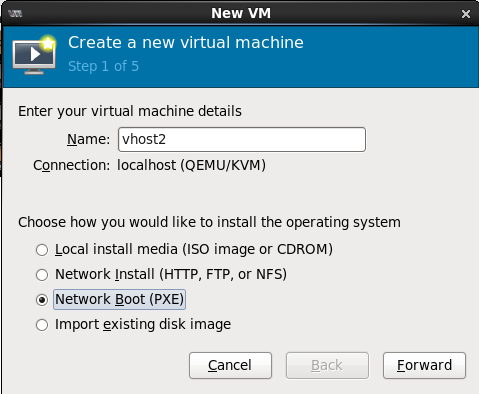Click 'Enter your virtual machine details' text
This screenshot has height=394, width=479.
click(130, 111)
